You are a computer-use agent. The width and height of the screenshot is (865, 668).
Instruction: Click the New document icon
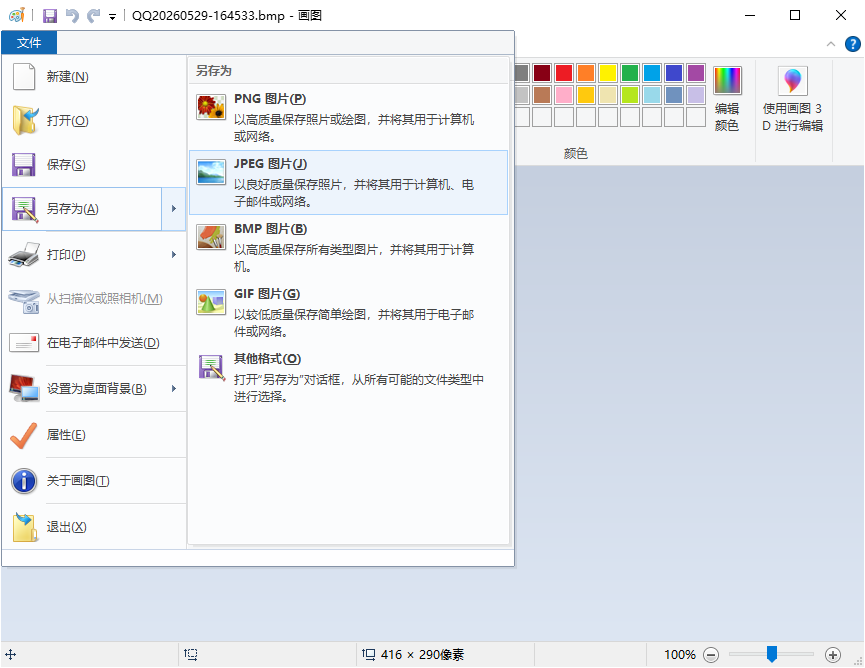click(x=24, y=76)
